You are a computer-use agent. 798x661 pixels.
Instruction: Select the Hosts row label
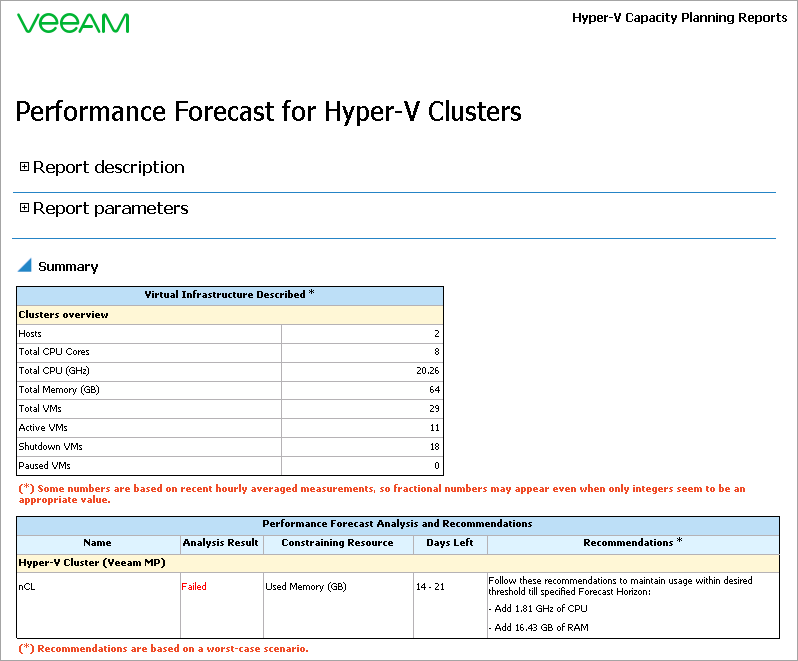(30, 334)
